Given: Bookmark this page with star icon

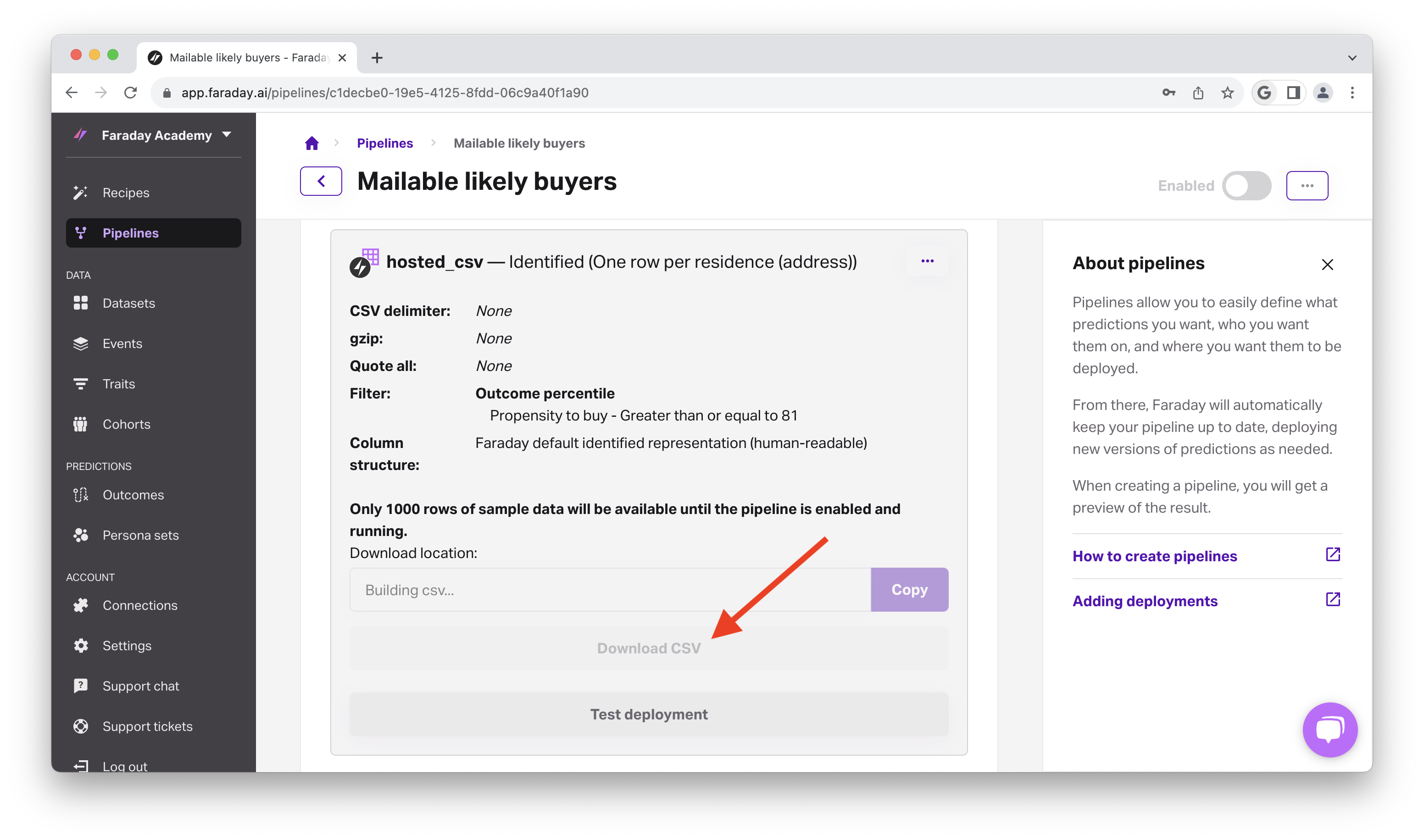Looking at the screenshot, I should coord(1227,93).
